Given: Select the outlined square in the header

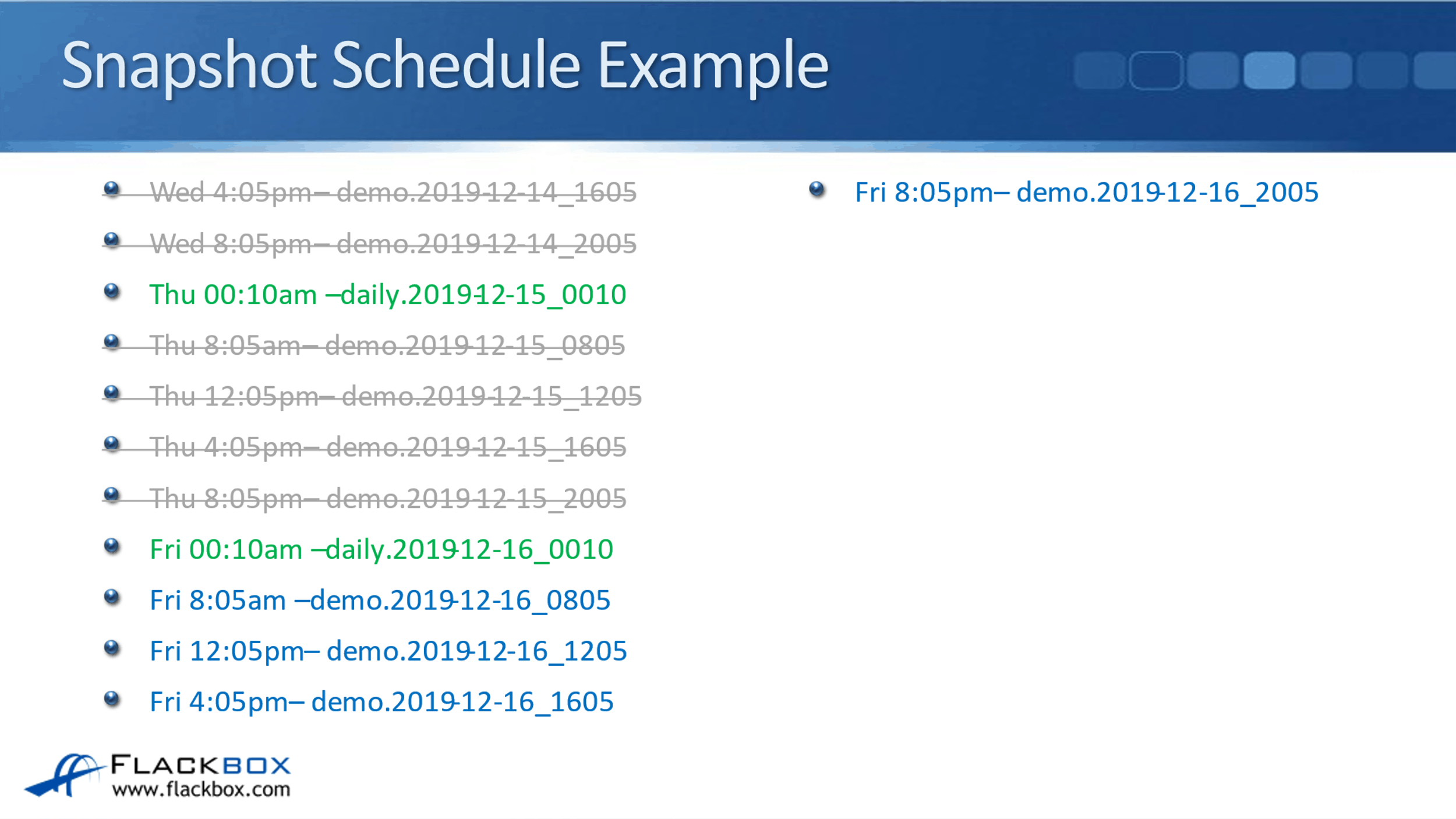Looking at the screenshot, I should pos(1155,70).
